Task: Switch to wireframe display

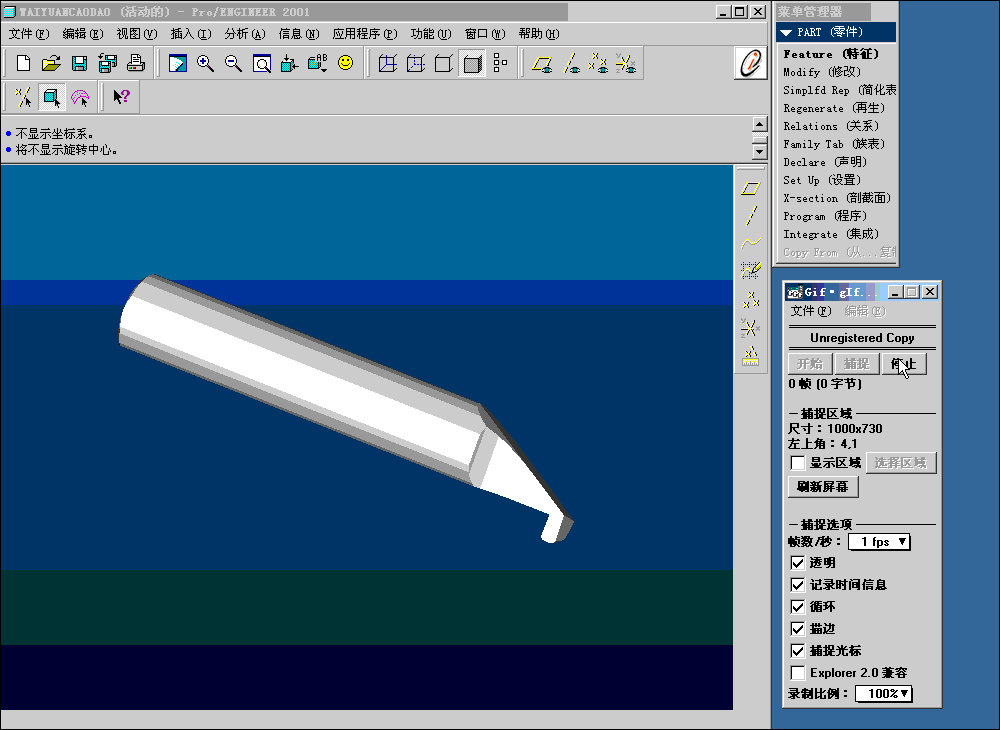Action: coord(388,63)
